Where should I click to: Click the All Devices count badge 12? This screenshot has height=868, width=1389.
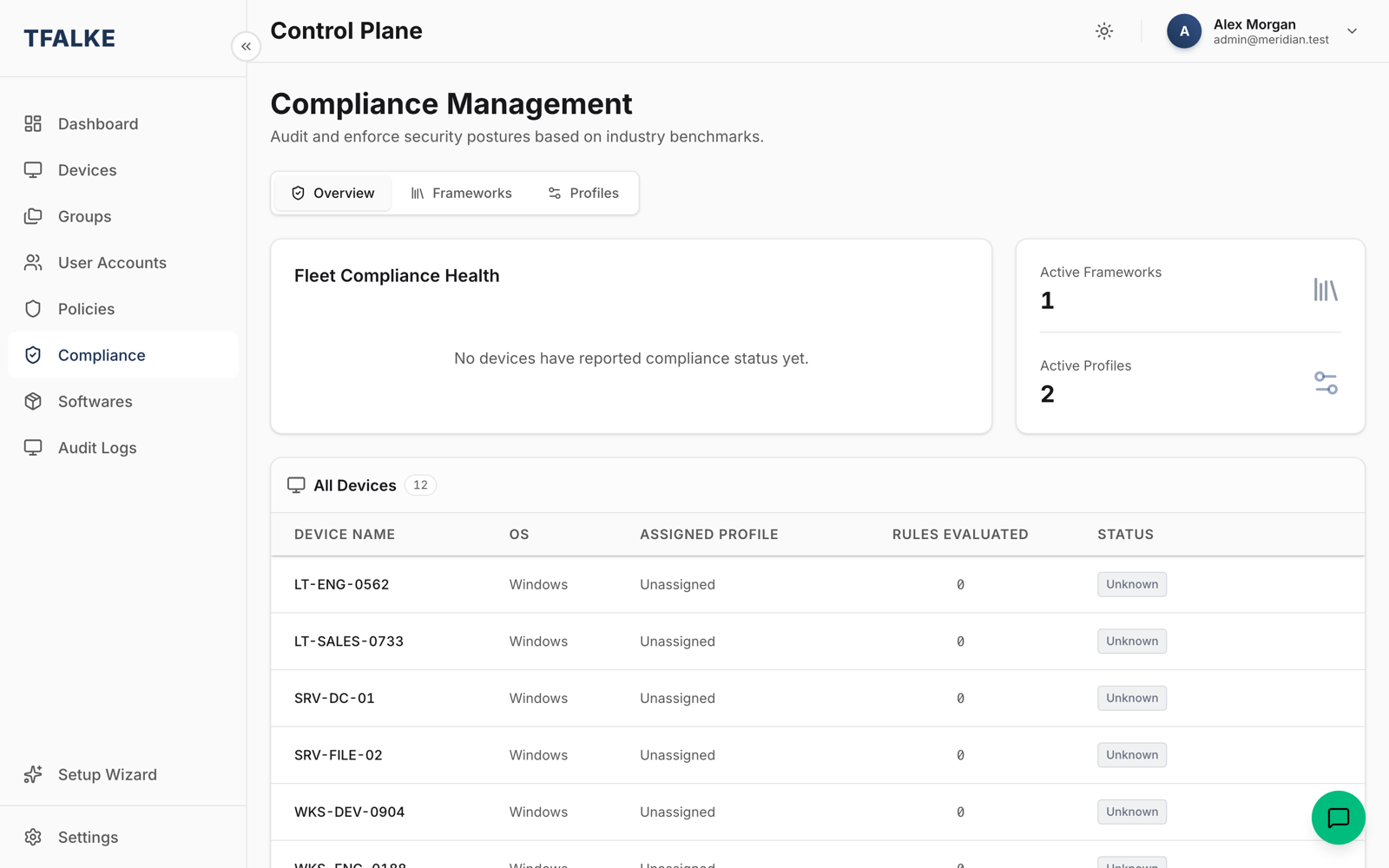click(420, 485)
